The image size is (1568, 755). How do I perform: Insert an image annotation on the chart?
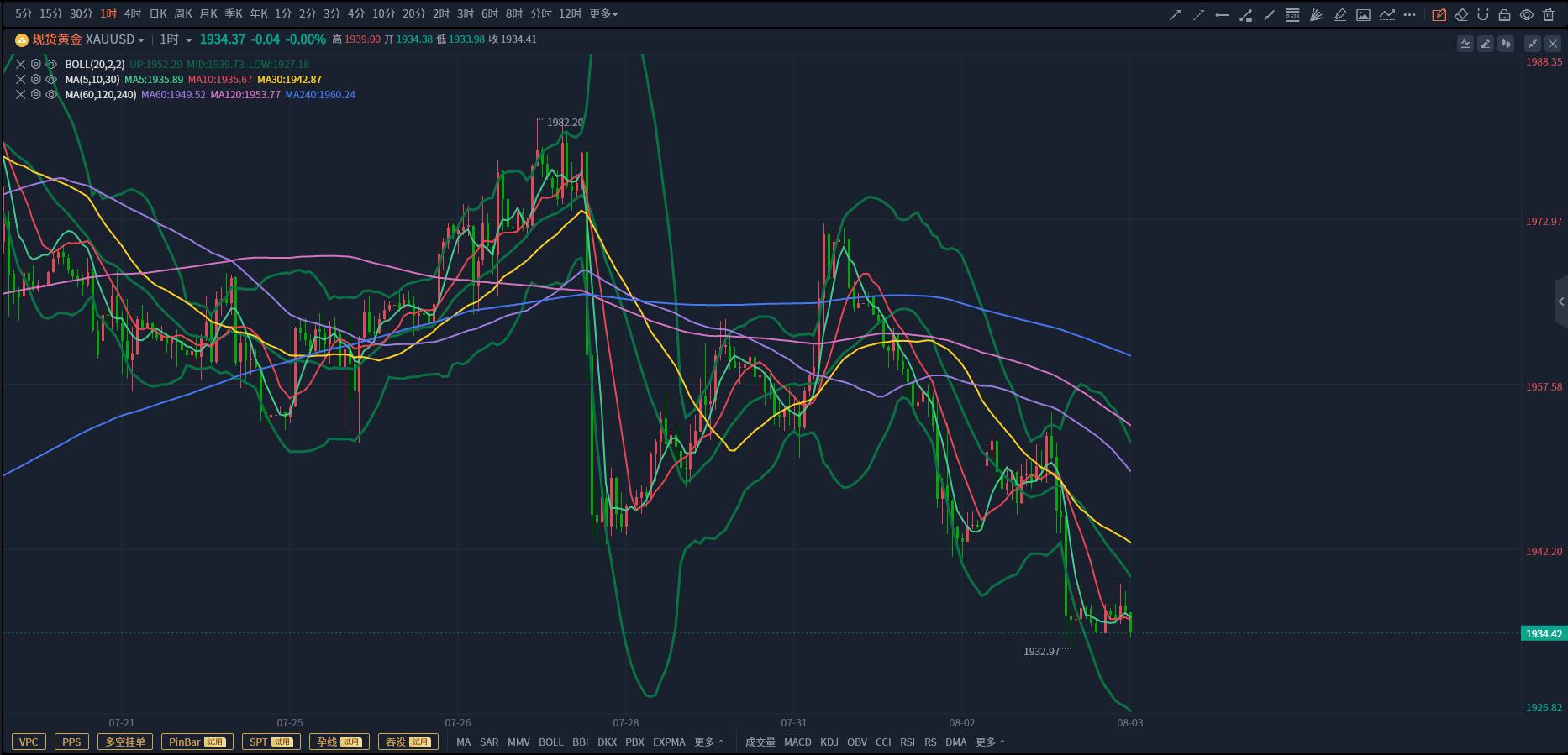[1364, 14]
